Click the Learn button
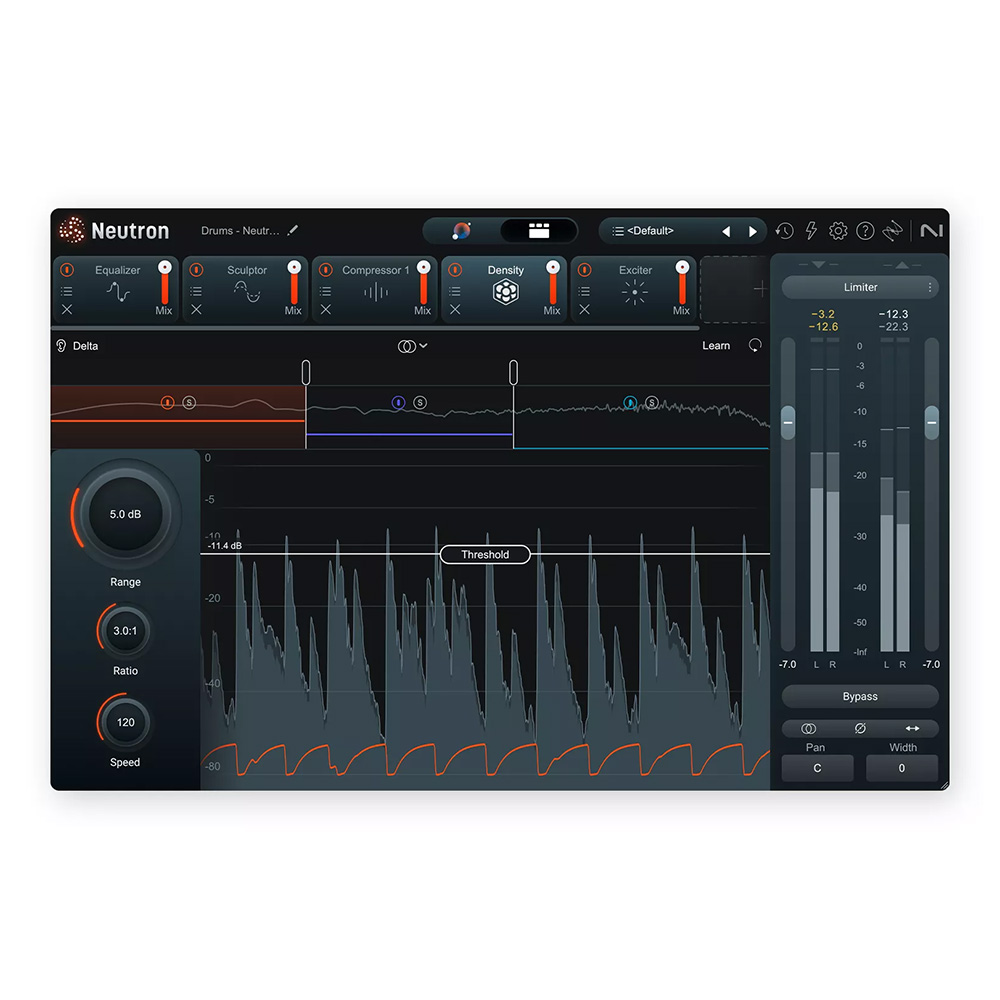1000x1000 pixels. click(x=716, y=346)
